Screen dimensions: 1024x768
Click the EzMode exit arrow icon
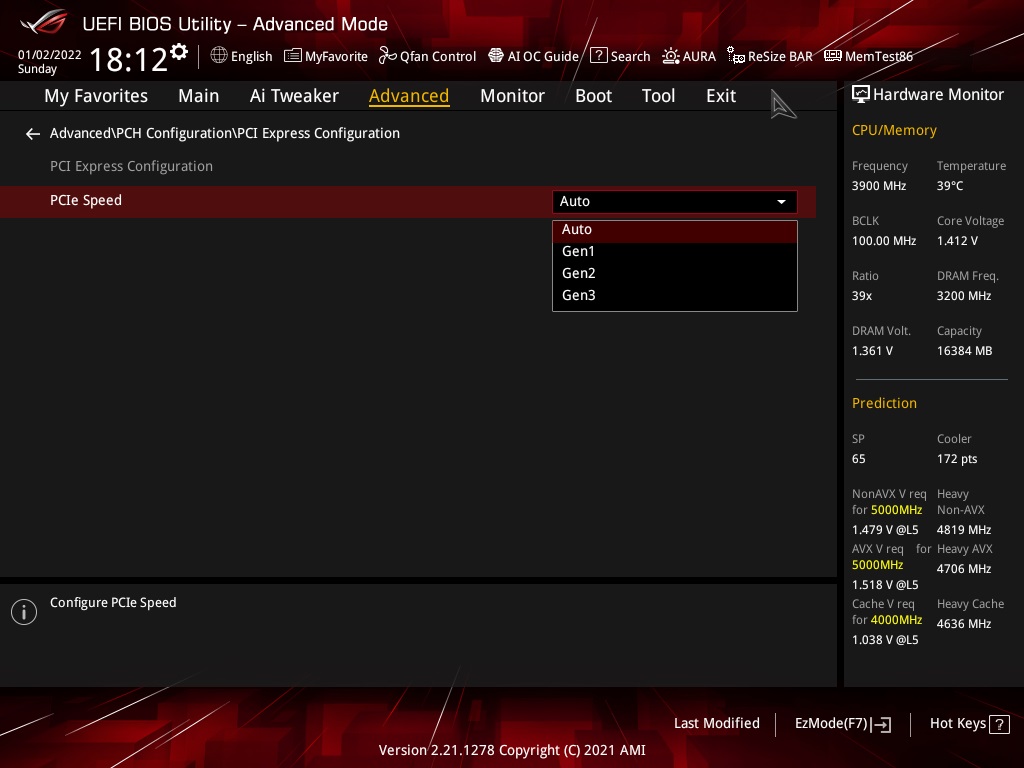click(882, 724)
